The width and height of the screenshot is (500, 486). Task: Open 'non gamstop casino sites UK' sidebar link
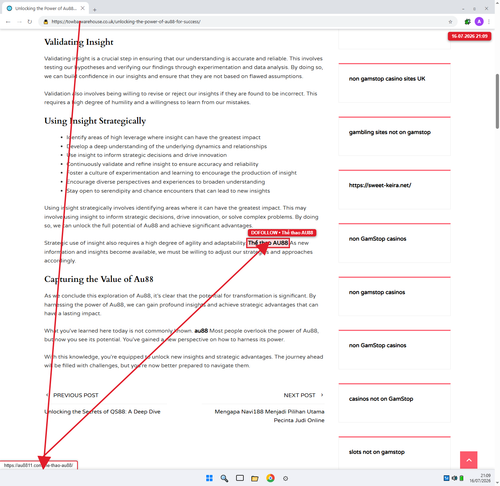[387, 79]
